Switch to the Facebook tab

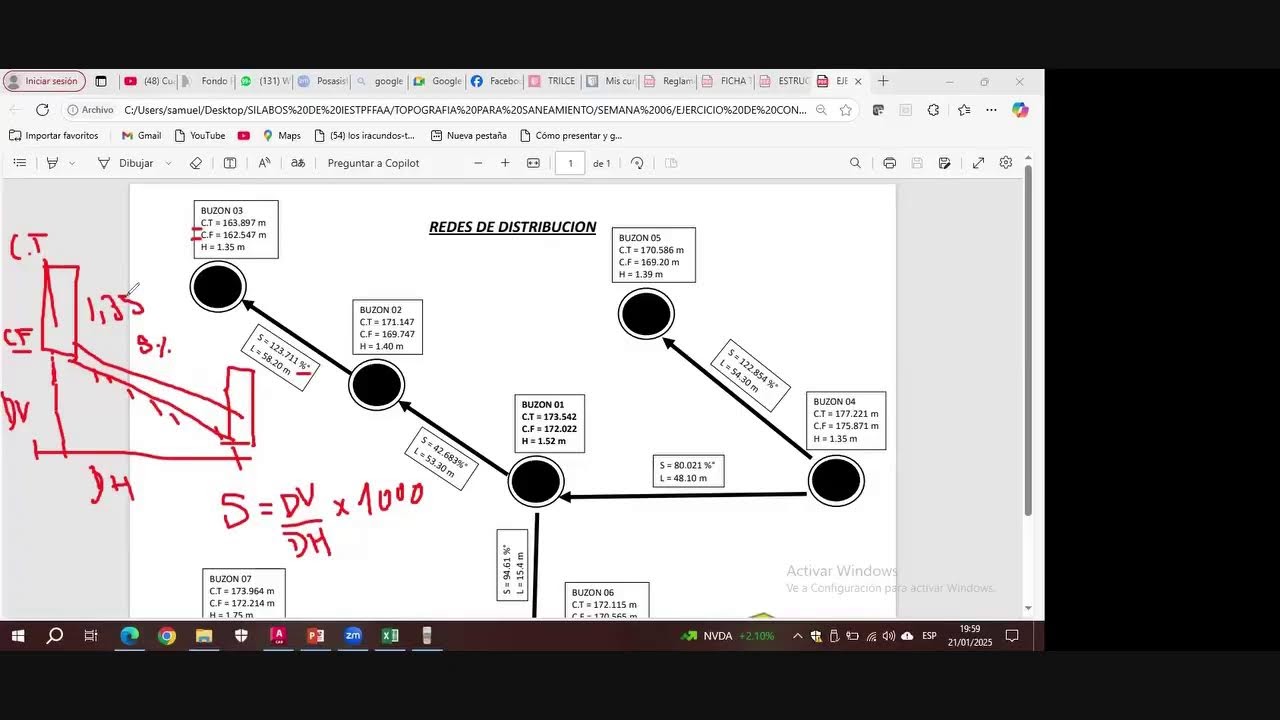(494, 81)
